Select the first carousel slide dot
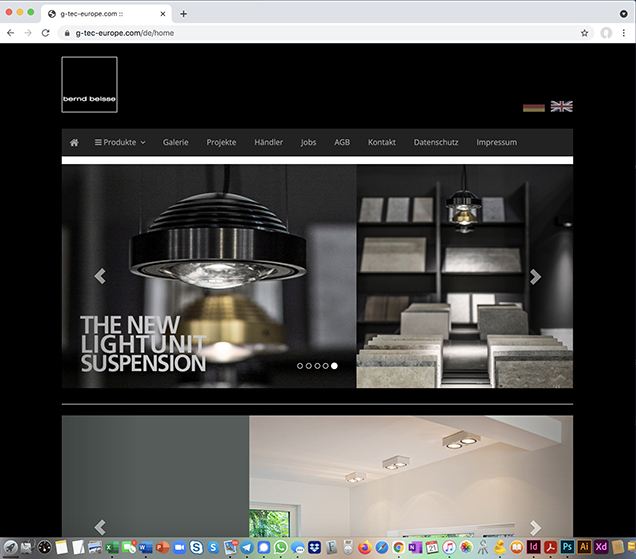This screenshot has height=559, width=636. (299, 366)
